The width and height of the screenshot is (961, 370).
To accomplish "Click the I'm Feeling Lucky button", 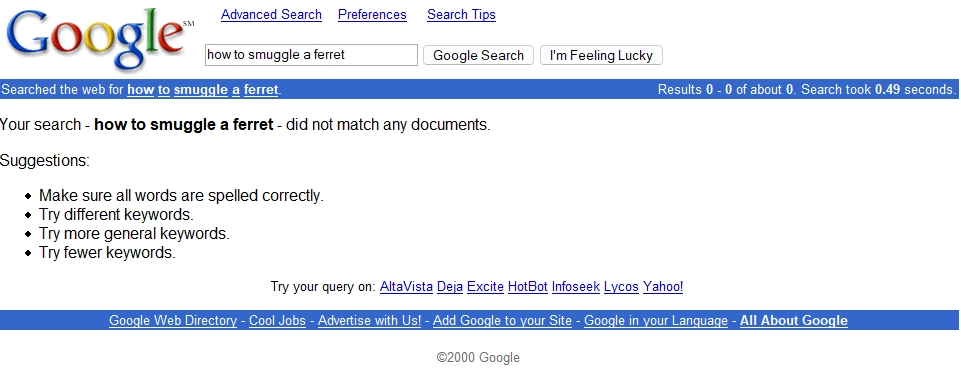I will pyautogui.click(x=601, y=55).
